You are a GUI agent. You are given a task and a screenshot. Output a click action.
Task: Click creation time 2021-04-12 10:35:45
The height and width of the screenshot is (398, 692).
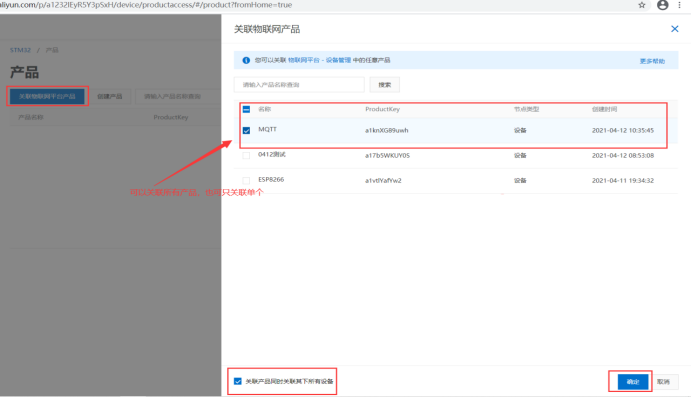tap(623, 130)
